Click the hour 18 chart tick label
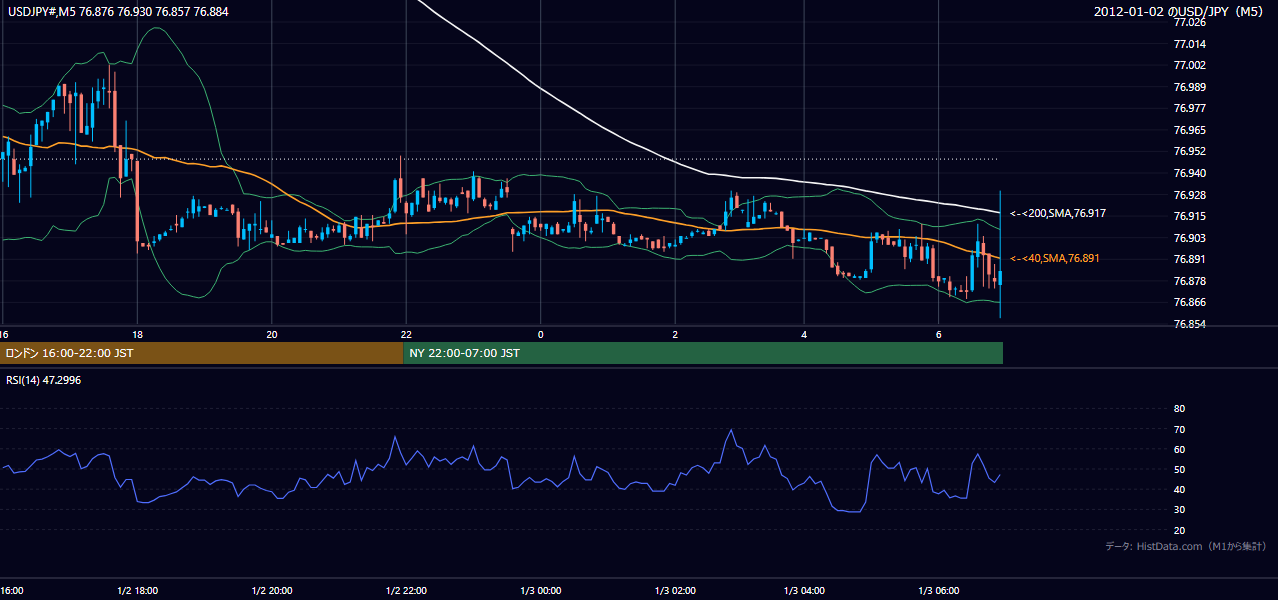This screenshot has width=1278, height=600. [137, 333]
